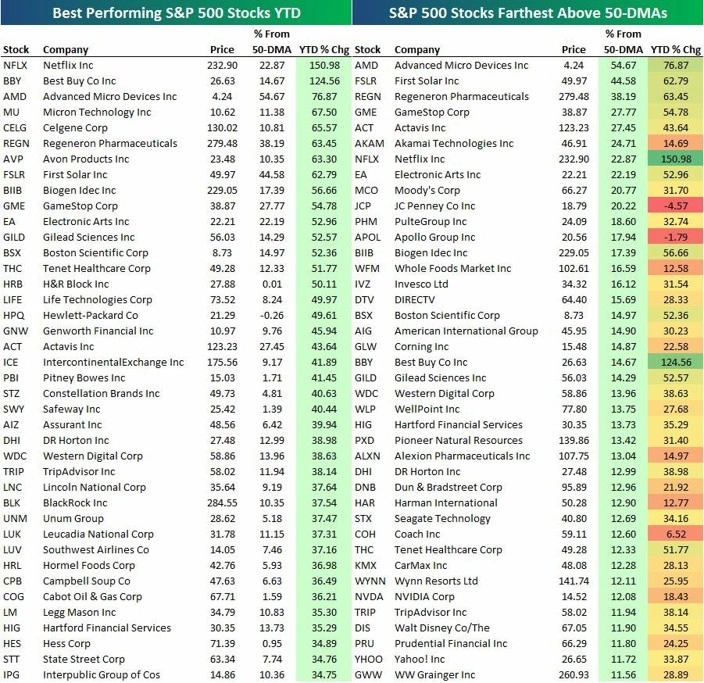Click 'Apollo Group Inc' company name
This screenshot has width=704, height=683.
click(435, 237)
